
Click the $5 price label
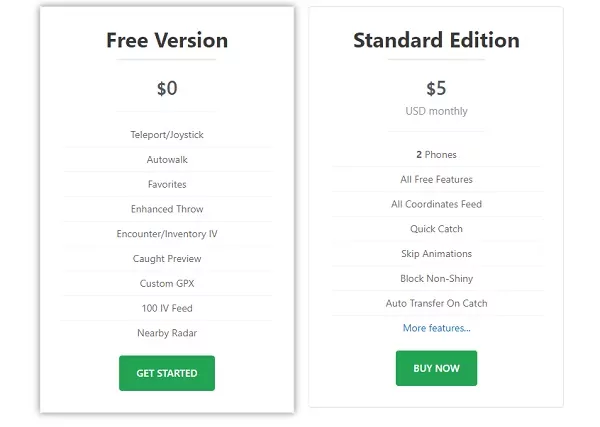[436, 88]
